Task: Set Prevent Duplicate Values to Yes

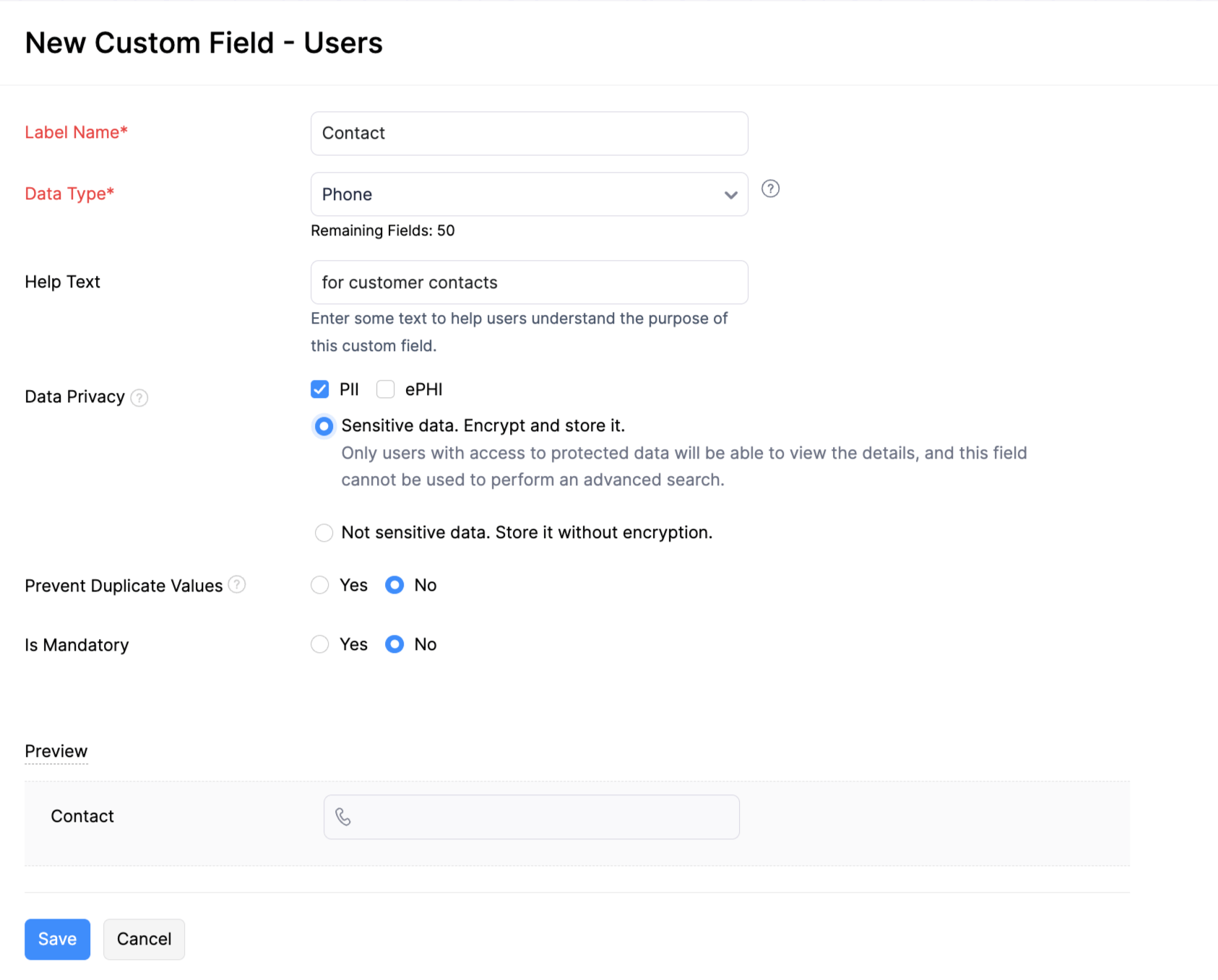Action: click(x=319, y=585)
